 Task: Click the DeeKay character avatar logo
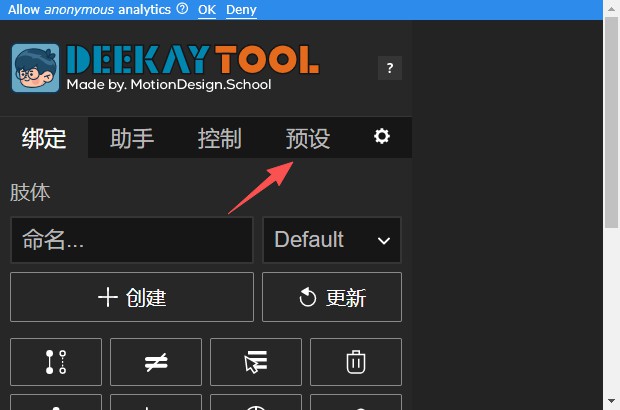tap(35, 68)
